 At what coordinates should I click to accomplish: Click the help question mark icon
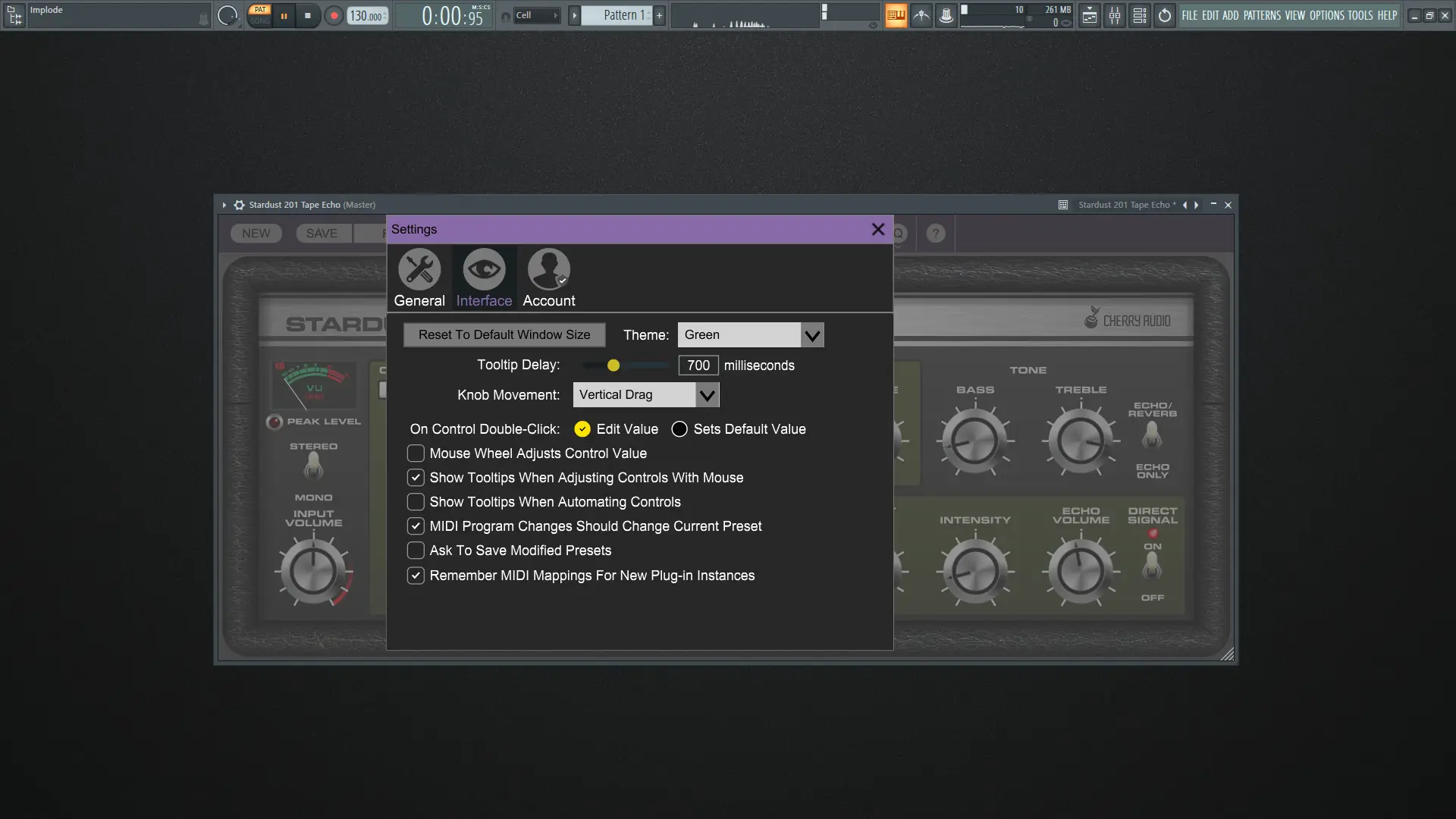[x=936, y=234]
